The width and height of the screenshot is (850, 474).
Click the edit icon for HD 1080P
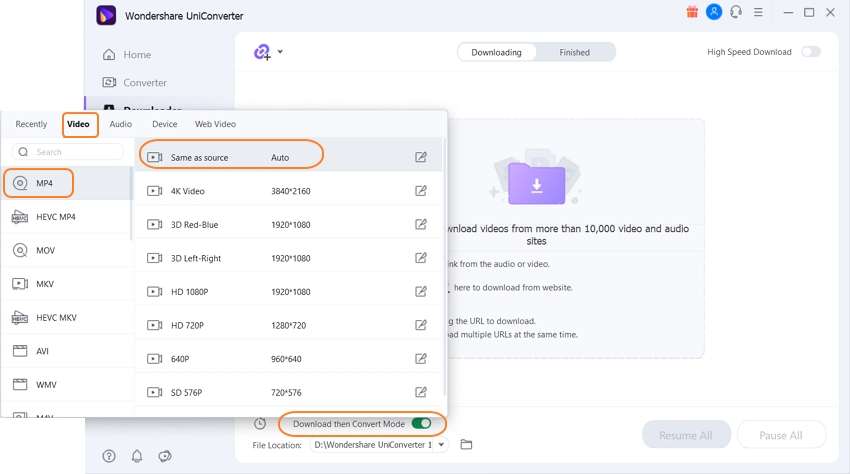421,292
